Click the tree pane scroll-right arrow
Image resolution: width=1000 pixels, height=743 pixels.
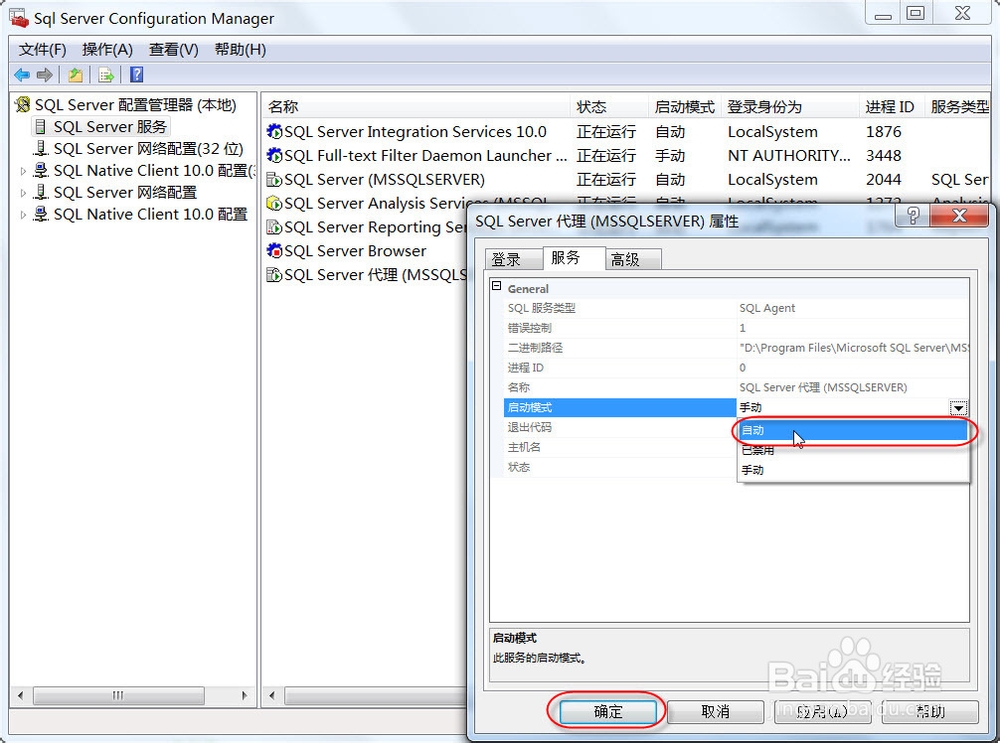click(244, 695)
